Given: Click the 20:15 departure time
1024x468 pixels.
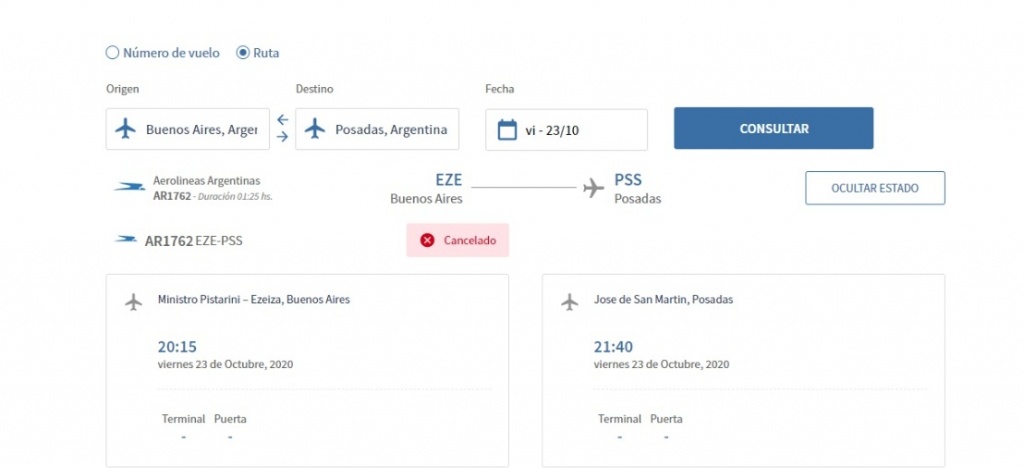Looking at the screenshot, I should [x=176, y=347].
